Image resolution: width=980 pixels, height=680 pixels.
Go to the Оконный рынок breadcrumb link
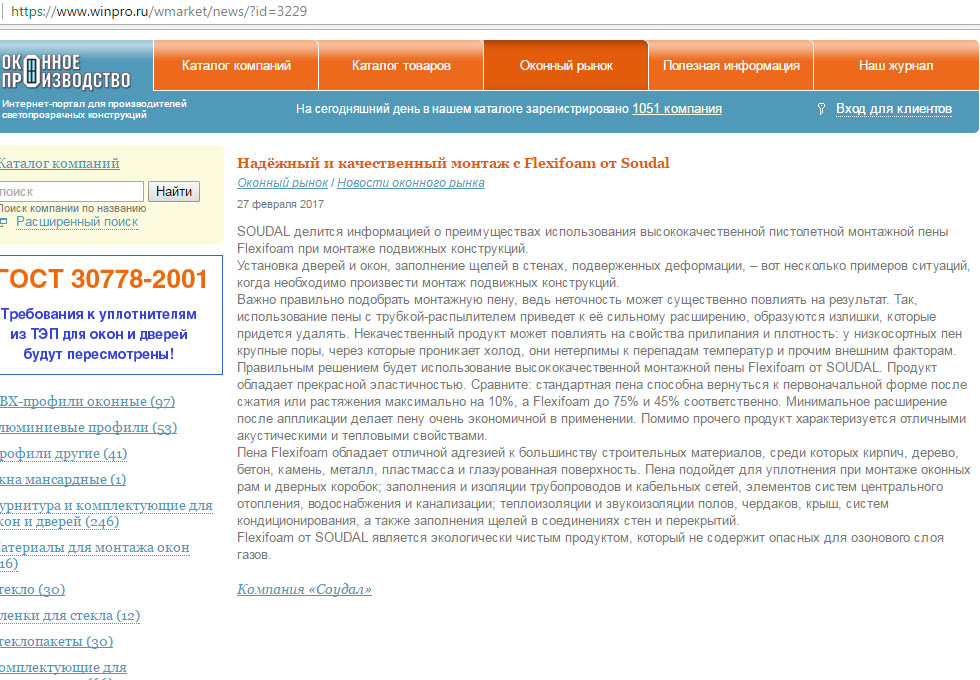point(282,182)
